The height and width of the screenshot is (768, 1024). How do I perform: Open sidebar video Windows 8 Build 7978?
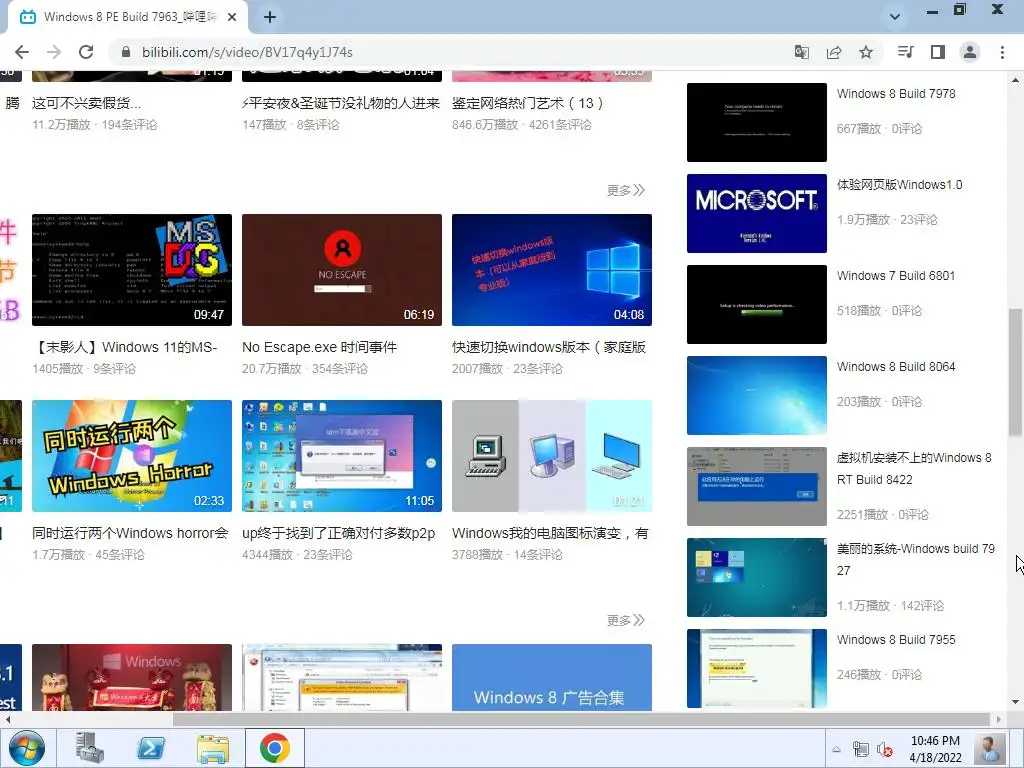click(896, 93)
